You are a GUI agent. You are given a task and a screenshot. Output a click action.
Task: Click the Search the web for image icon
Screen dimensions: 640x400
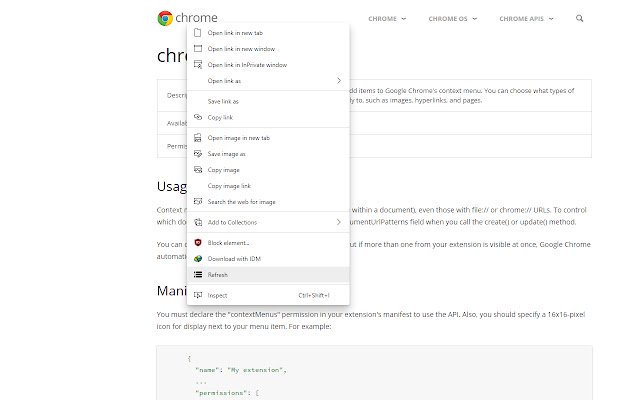(x=198, y=202)
